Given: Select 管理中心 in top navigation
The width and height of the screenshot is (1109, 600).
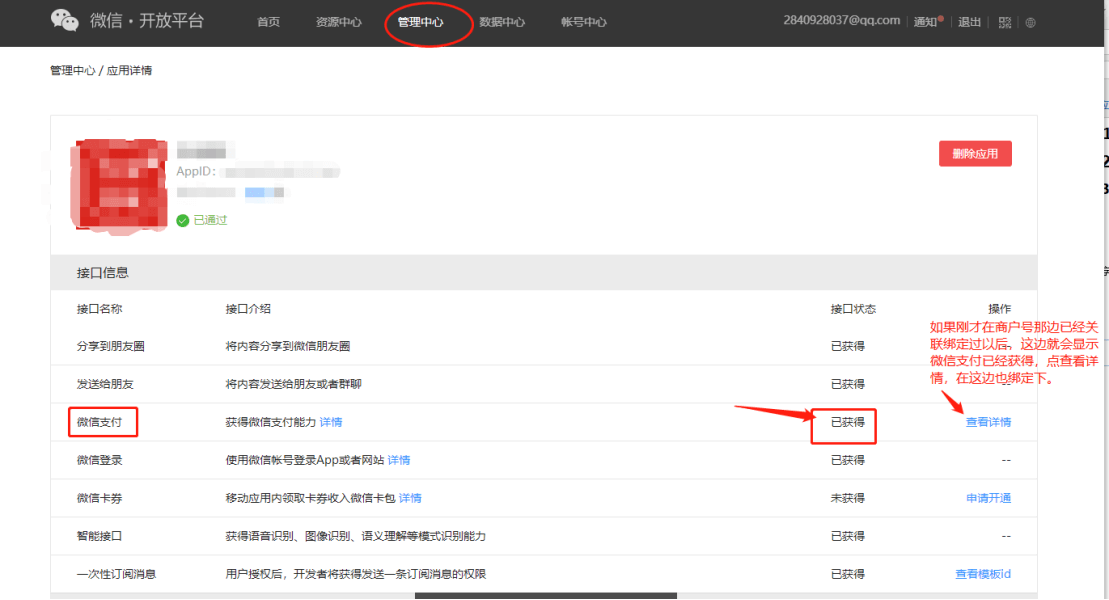Looking at the screenshot, I should (x=420, y=22).
